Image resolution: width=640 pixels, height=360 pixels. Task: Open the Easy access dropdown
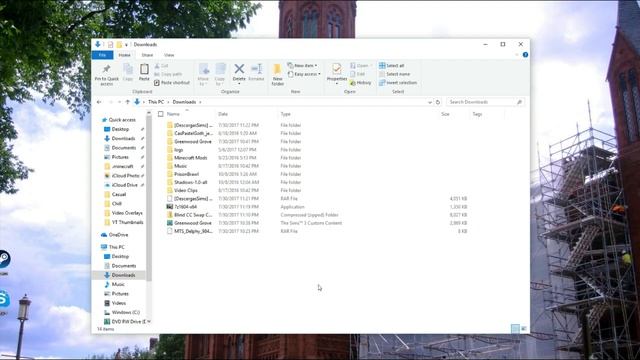click(304, 74)
